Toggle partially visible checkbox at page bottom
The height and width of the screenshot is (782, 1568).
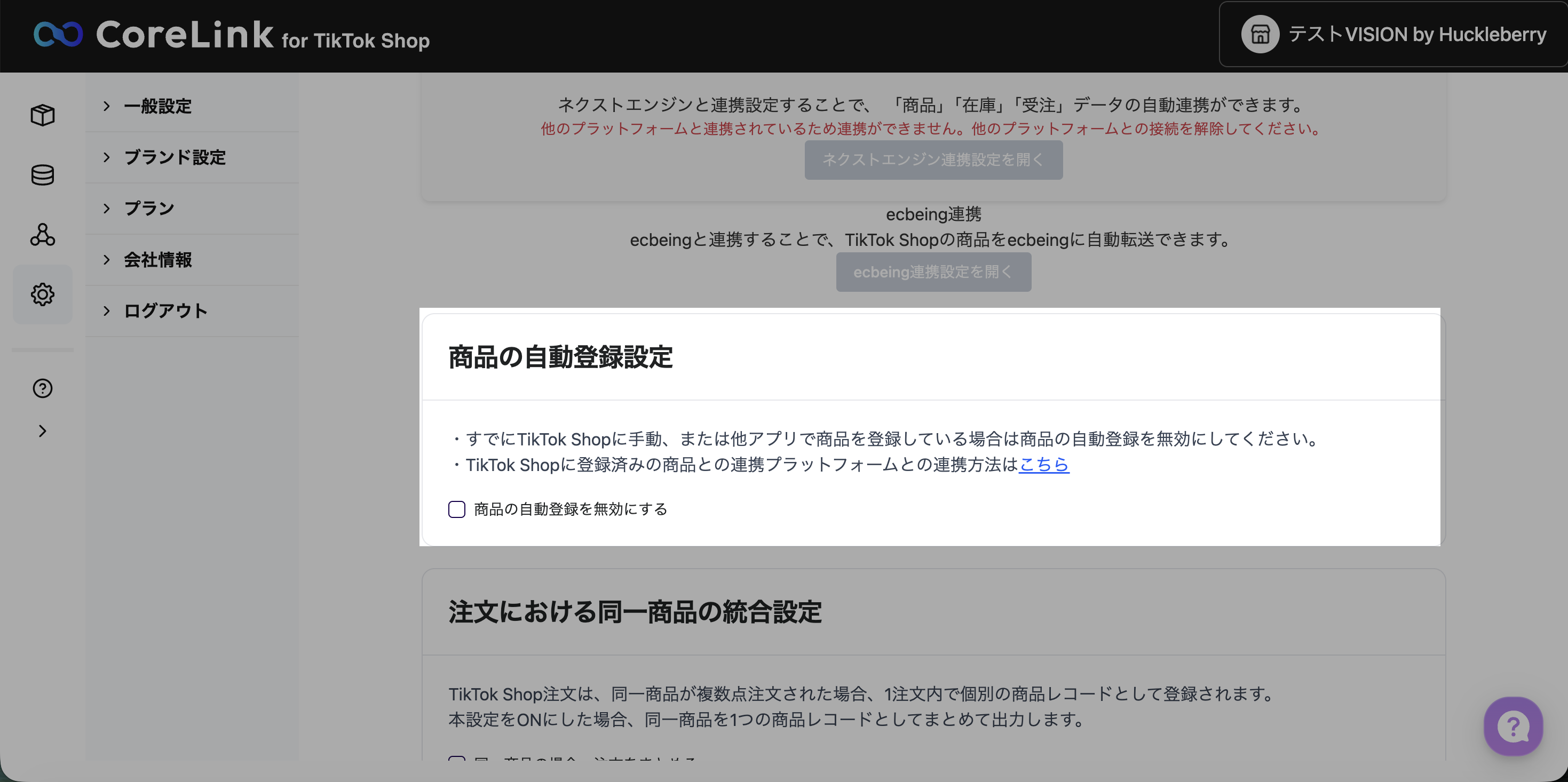pyautogui.click(x=456, y=759)
